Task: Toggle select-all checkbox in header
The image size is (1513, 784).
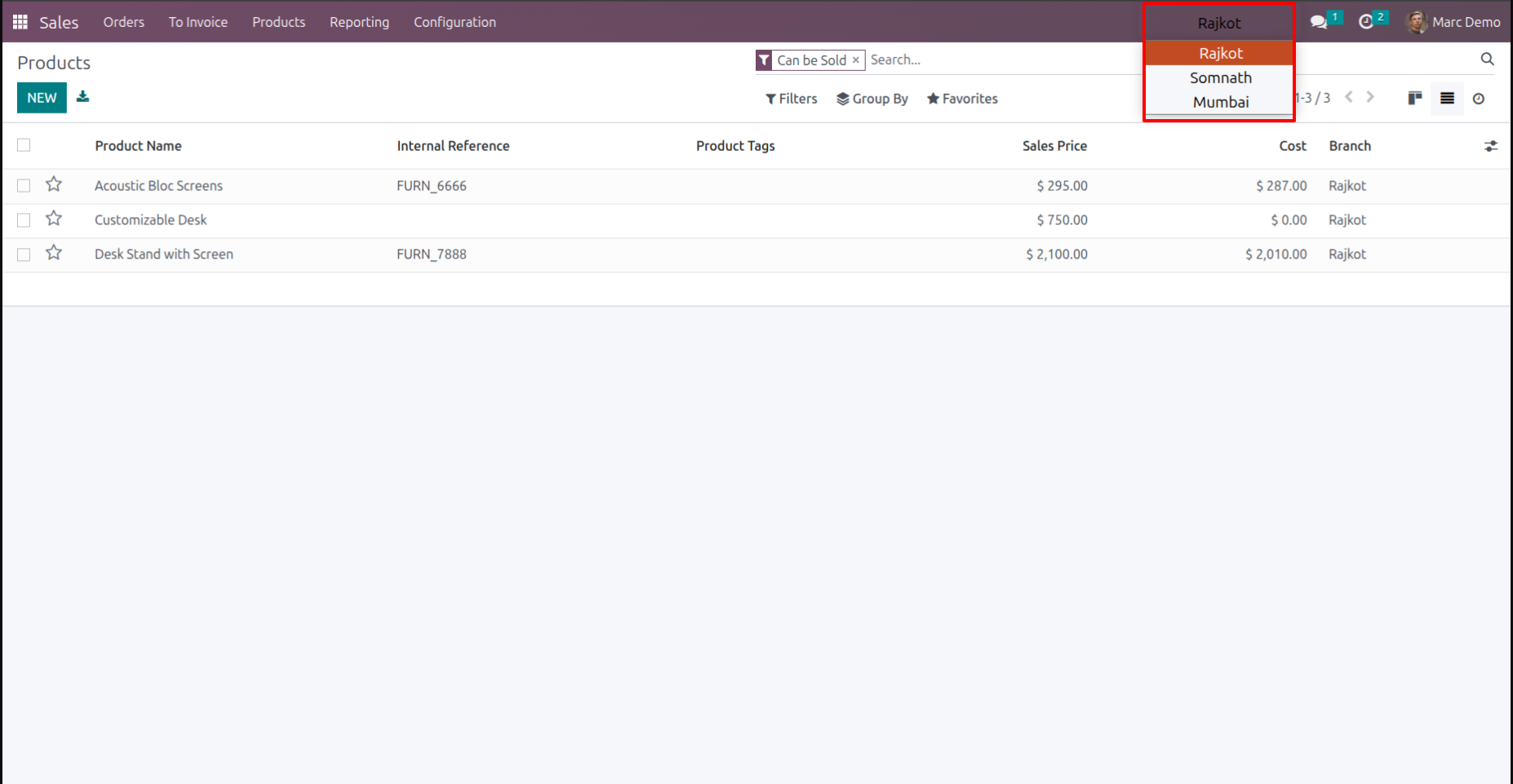Action: point(24,145)
